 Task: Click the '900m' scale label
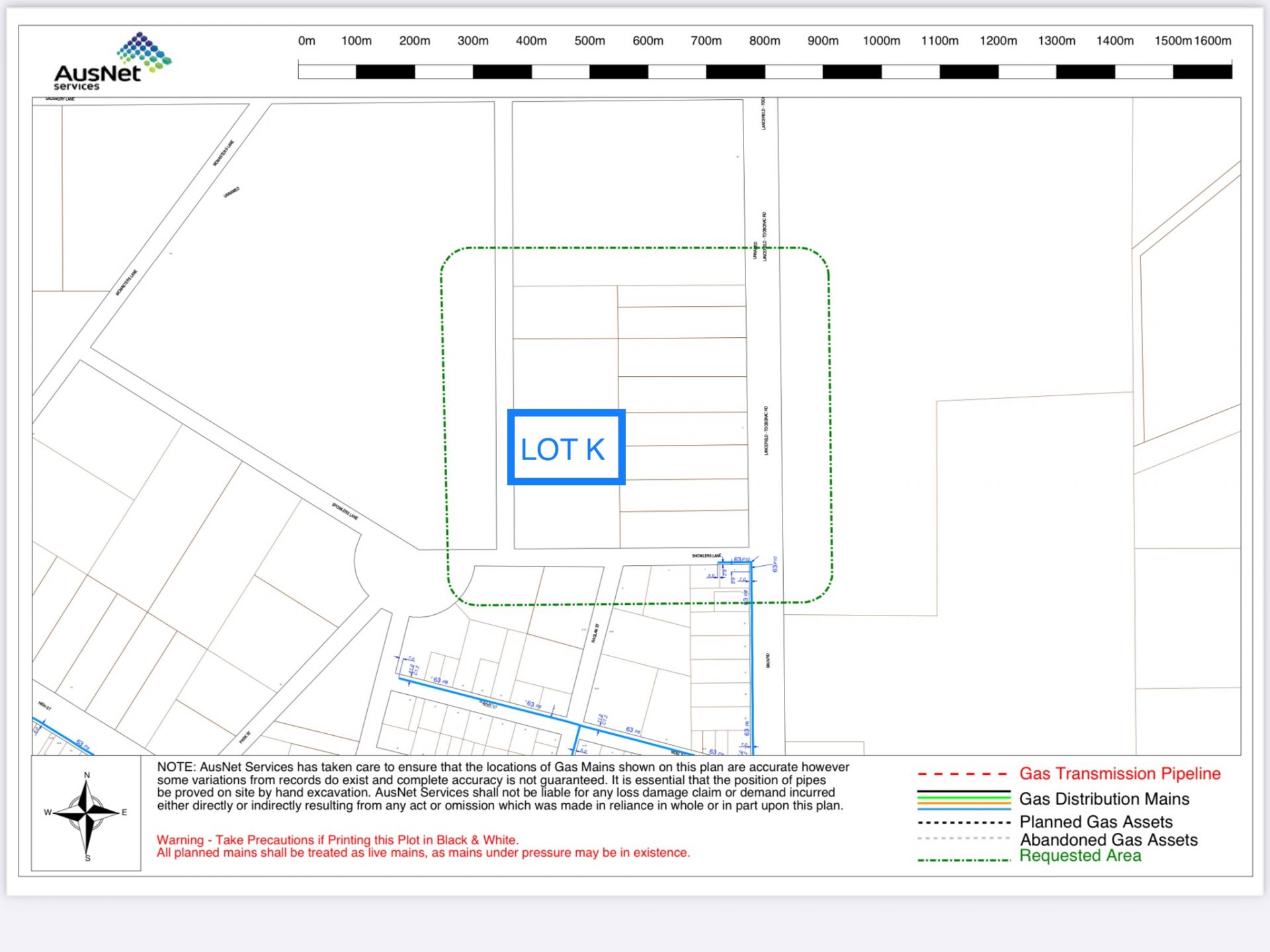tap(823, 41)
